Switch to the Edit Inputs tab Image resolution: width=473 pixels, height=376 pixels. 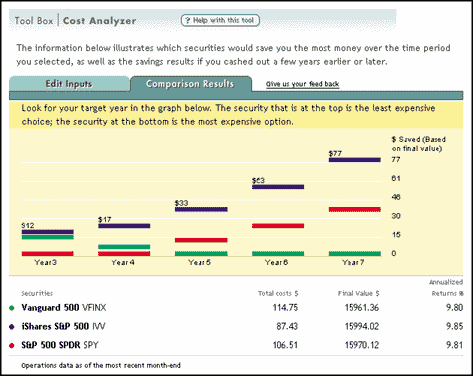(69, 84)
